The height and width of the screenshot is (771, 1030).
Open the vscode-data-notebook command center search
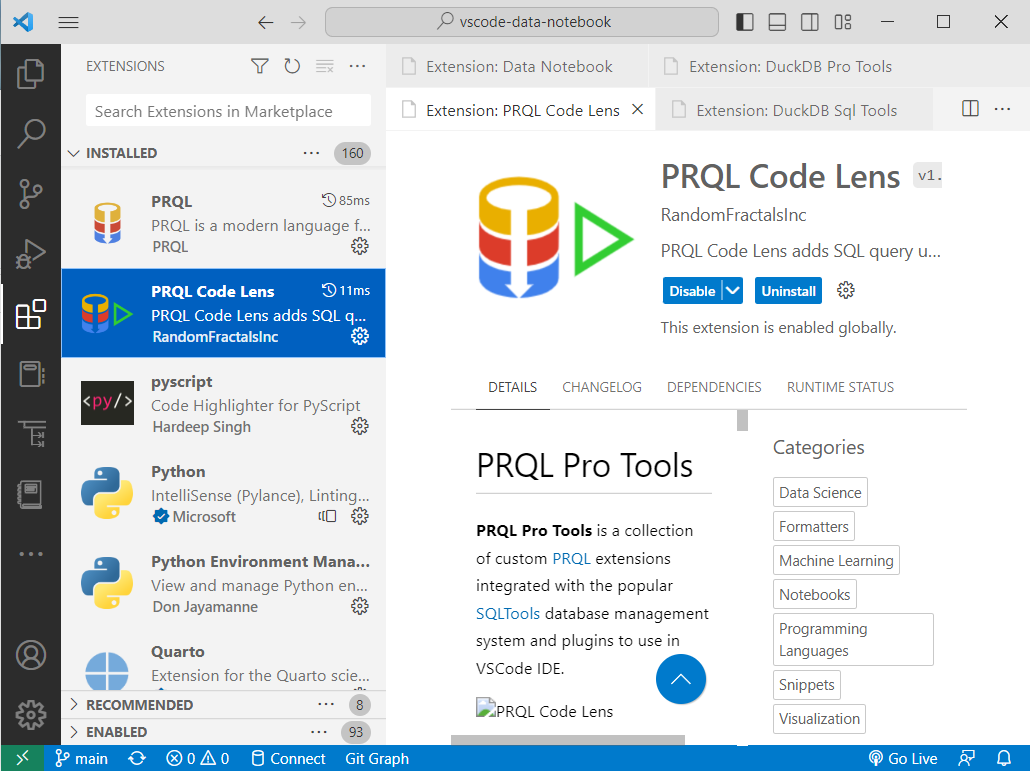(x=522, y=22)
